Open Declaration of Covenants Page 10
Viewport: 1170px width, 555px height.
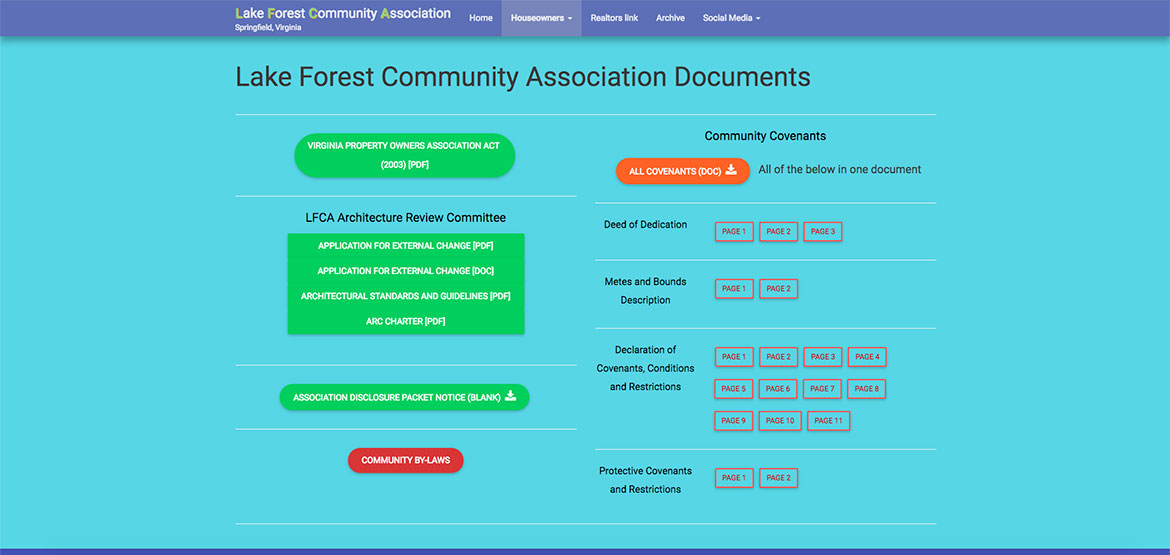[780, 421]
